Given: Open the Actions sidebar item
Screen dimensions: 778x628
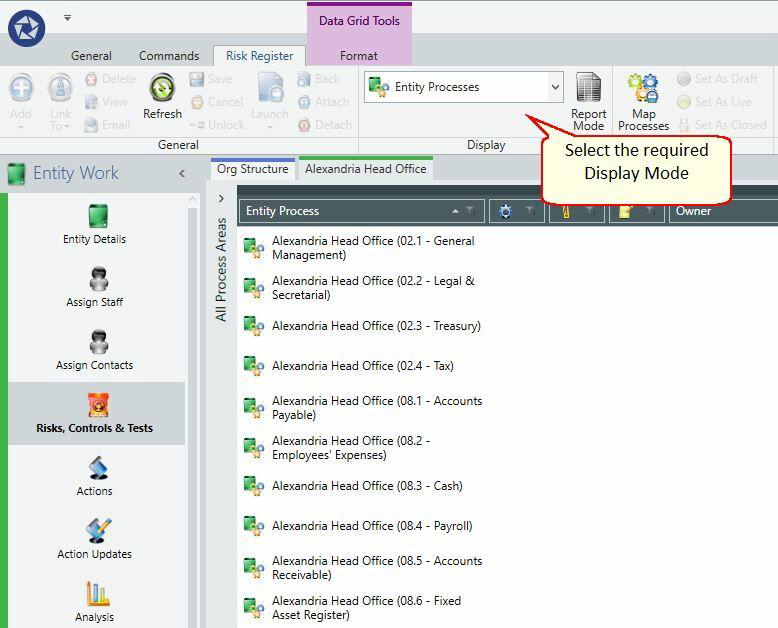Looking at the screenshot, I should point(94,476).
